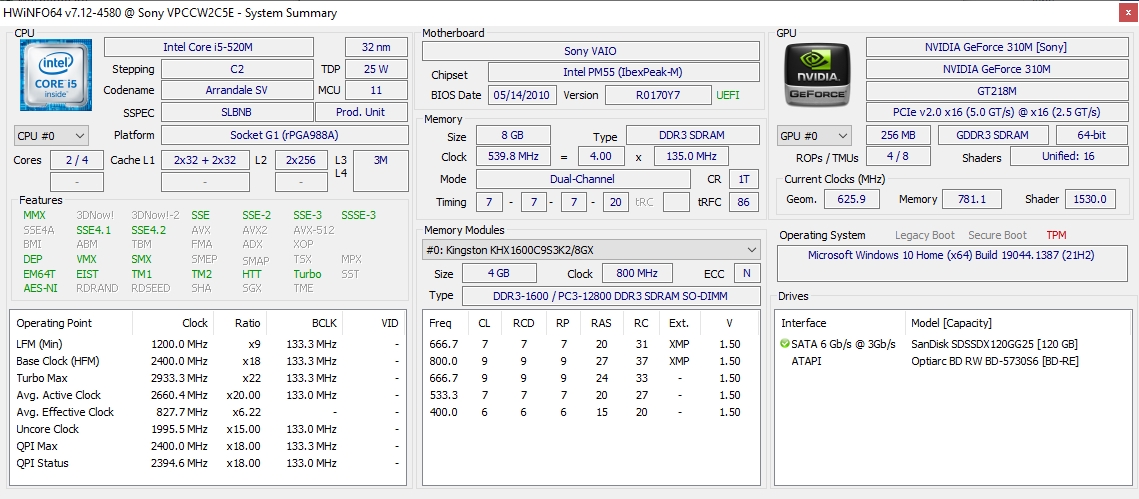Click the Secure Boot label
This screenshot has height=499, width=1139.
pos(997,235)
